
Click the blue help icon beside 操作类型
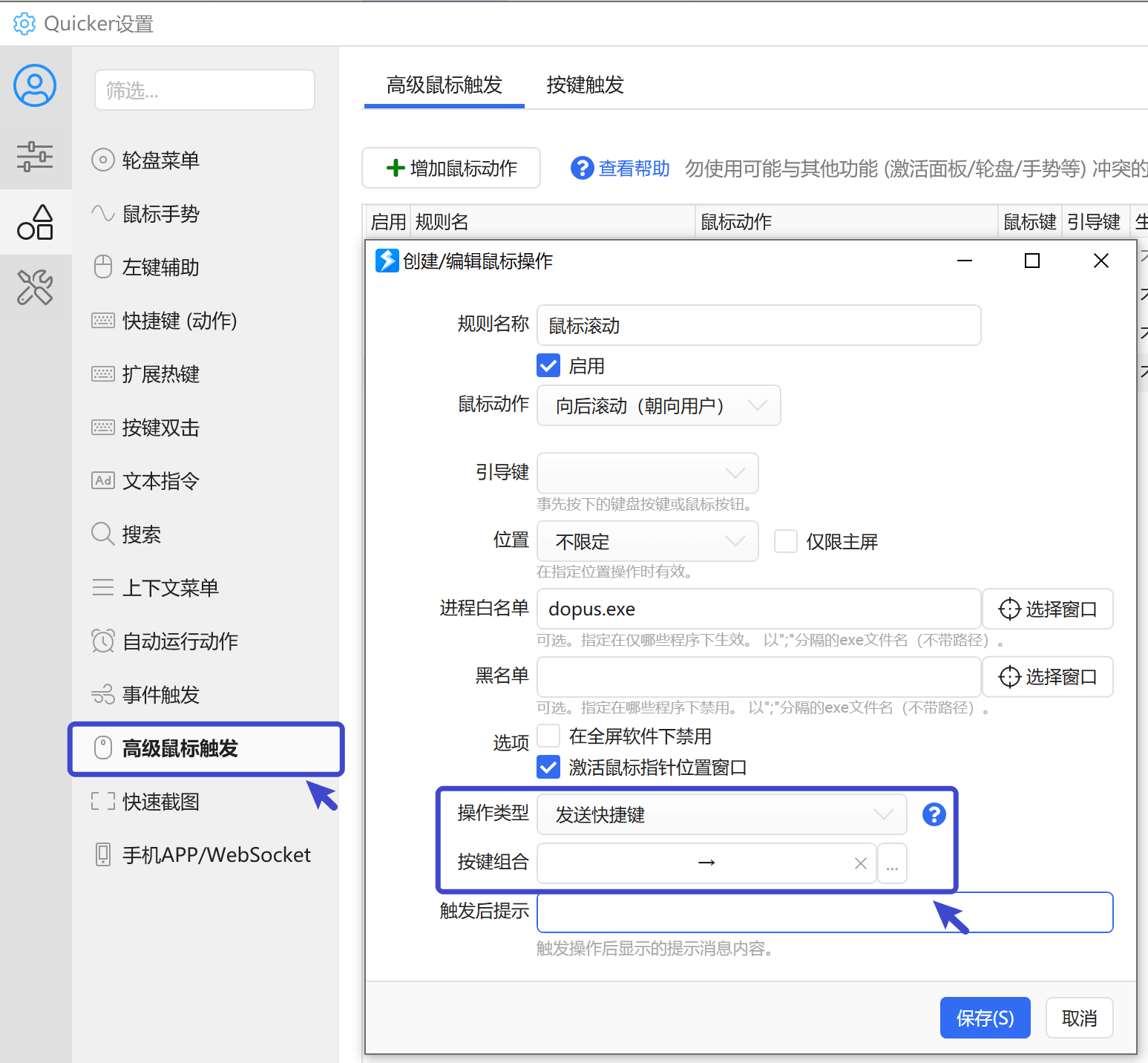934,814
